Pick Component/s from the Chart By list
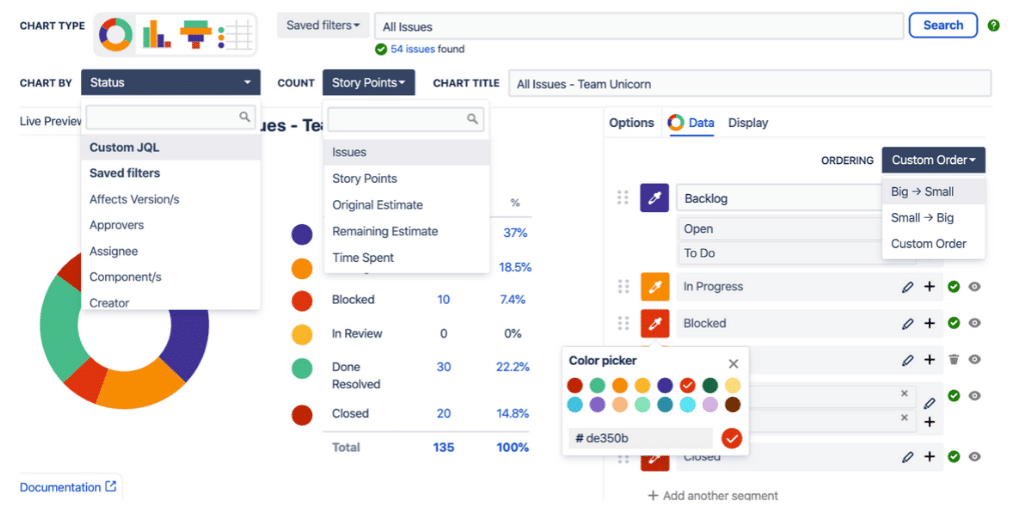This screenshot has height=512, width=1024. point(170,277)
